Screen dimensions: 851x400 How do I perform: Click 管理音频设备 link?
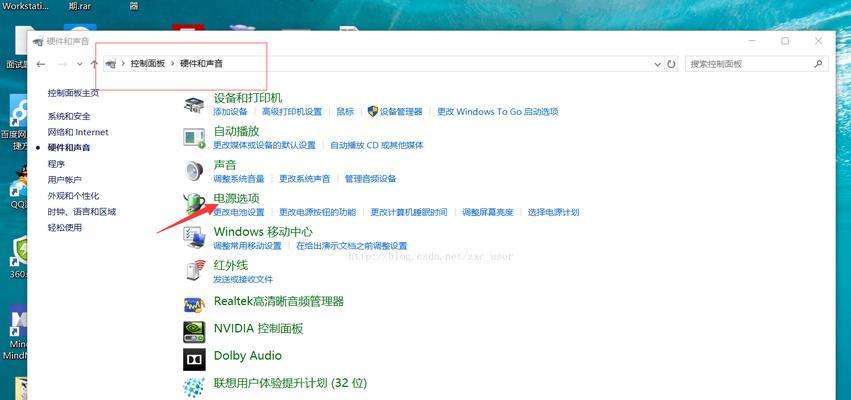tap(371, 179)
